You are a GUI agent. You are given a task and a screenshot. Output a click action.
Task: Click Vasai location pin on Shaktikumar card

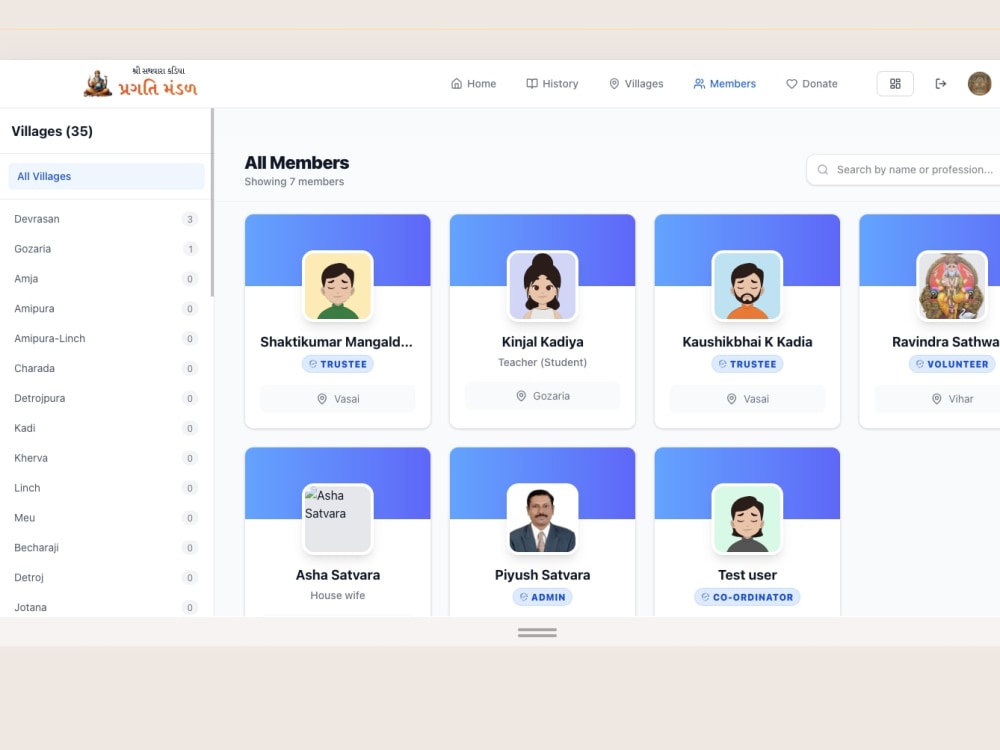click(x=322, y=399)
